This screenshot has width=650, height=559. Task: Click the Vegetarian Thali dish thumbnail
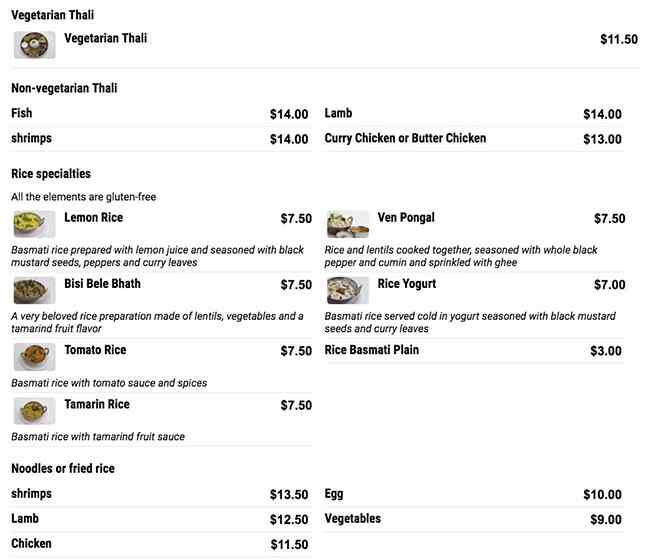pos(34,45)
